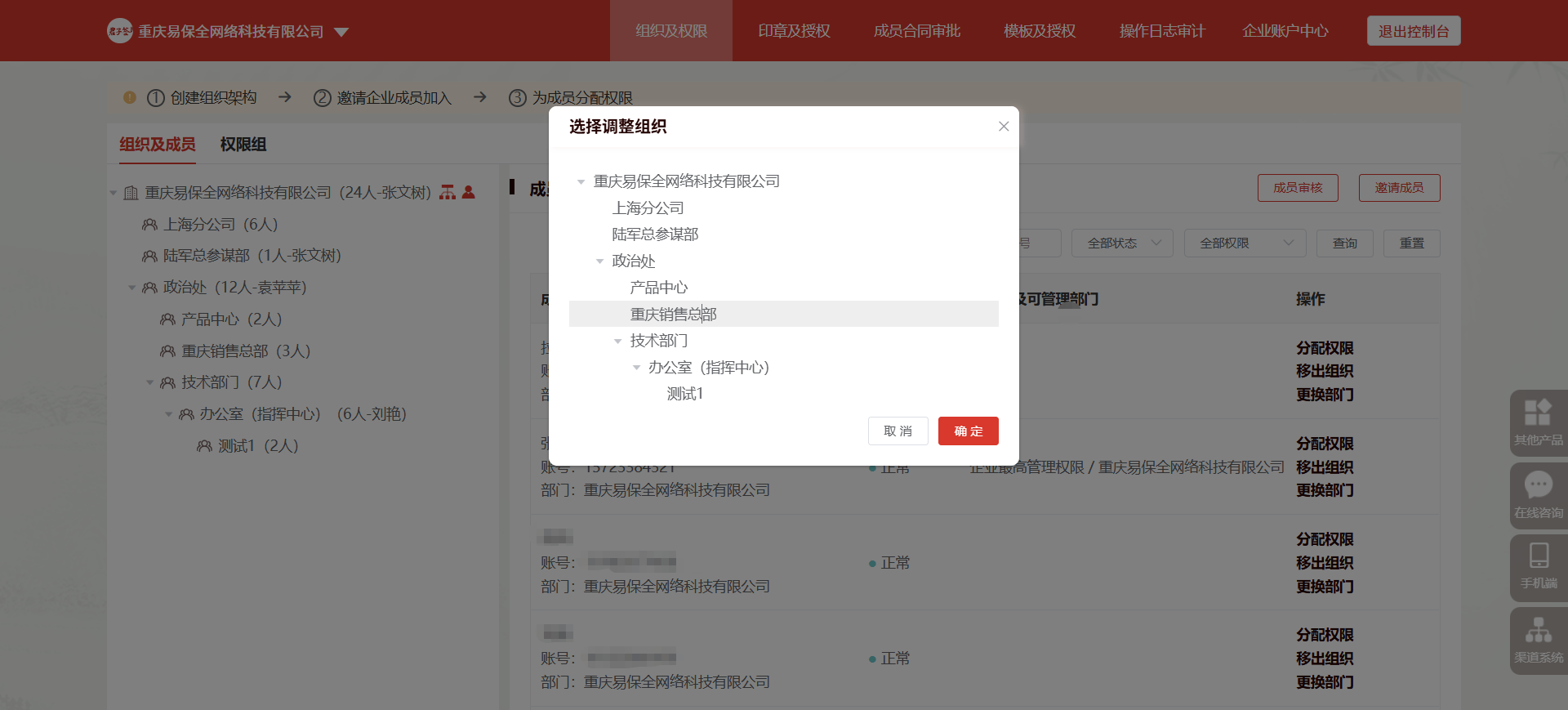The width and height of the screenshot is (1568, 710).
Task: Click the red person icon beside company
Action: click(x=469, y=192)
